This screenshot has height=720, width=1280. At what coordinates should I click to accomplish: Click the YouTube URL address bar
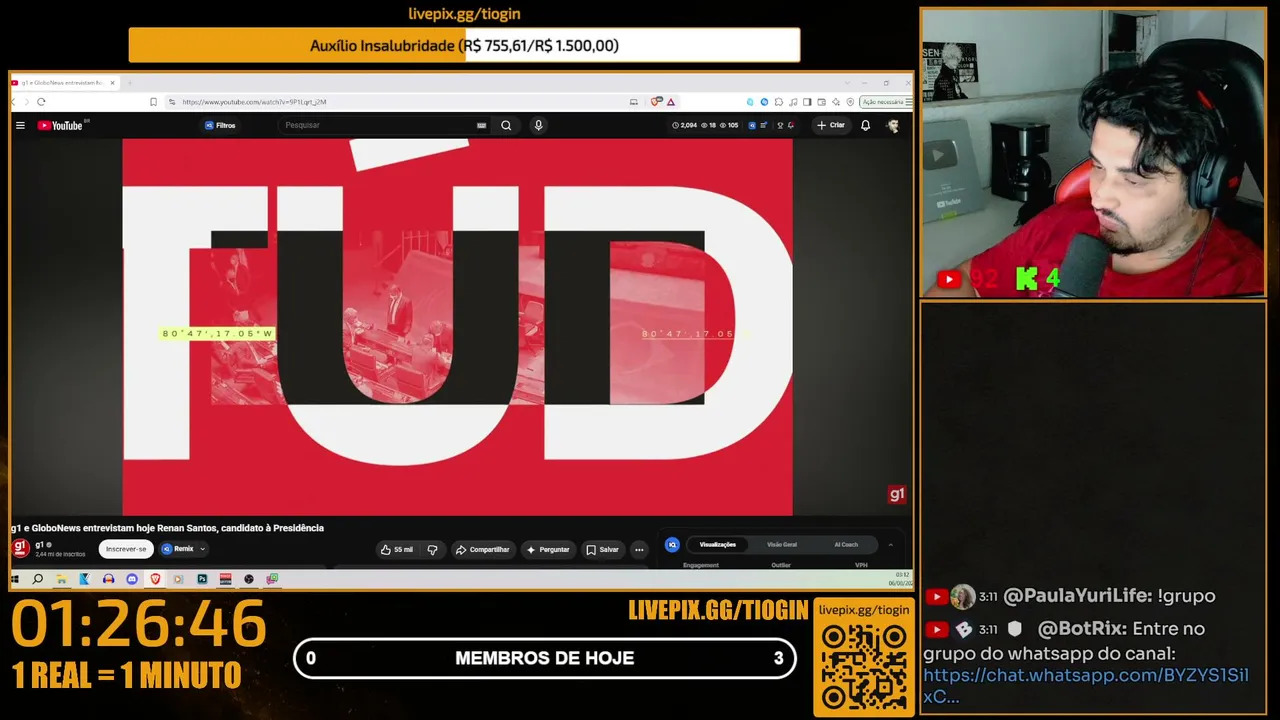[400, 102]
